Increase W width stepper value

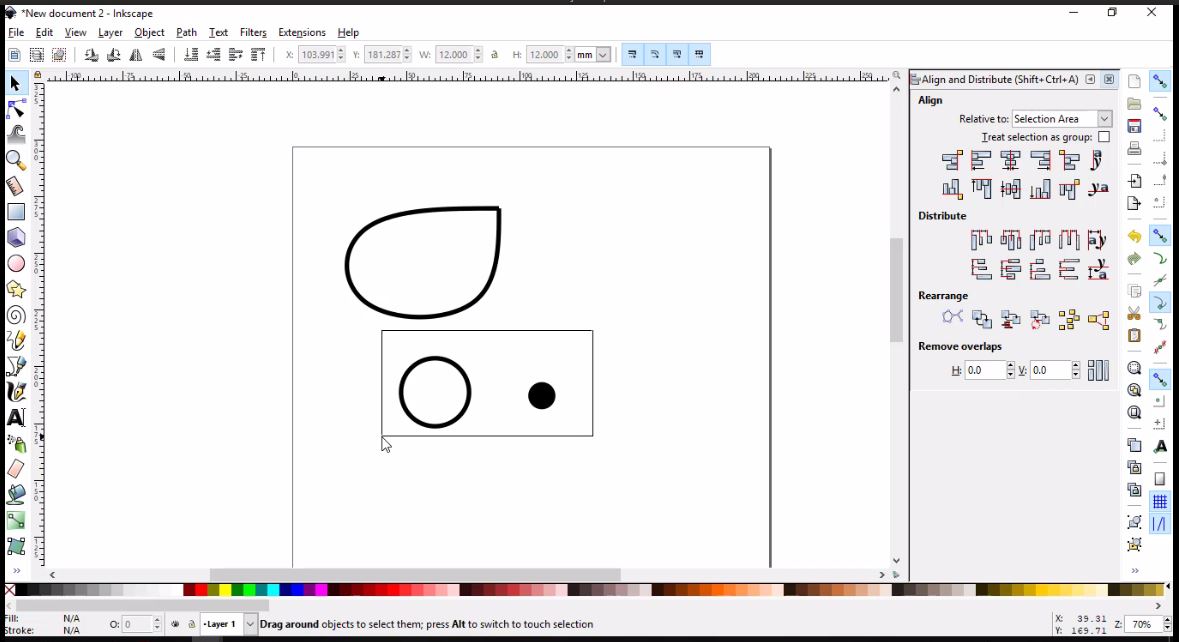click(477, 50)
